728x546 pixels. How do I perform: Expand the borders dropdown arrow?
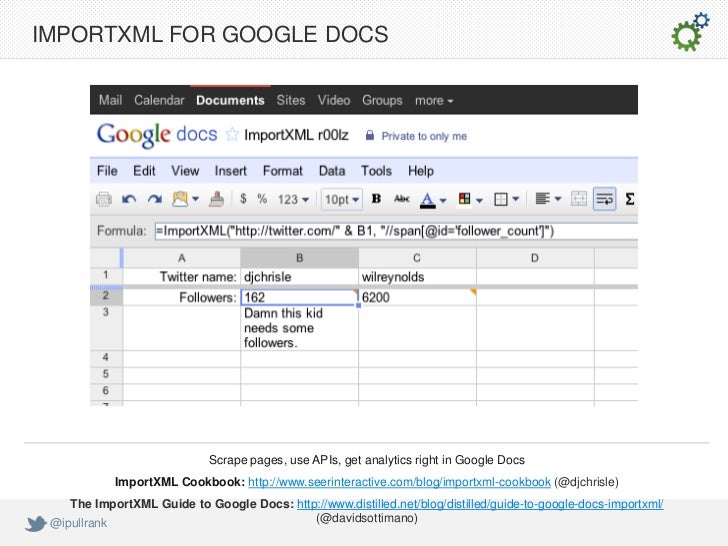tap(515, 199)
